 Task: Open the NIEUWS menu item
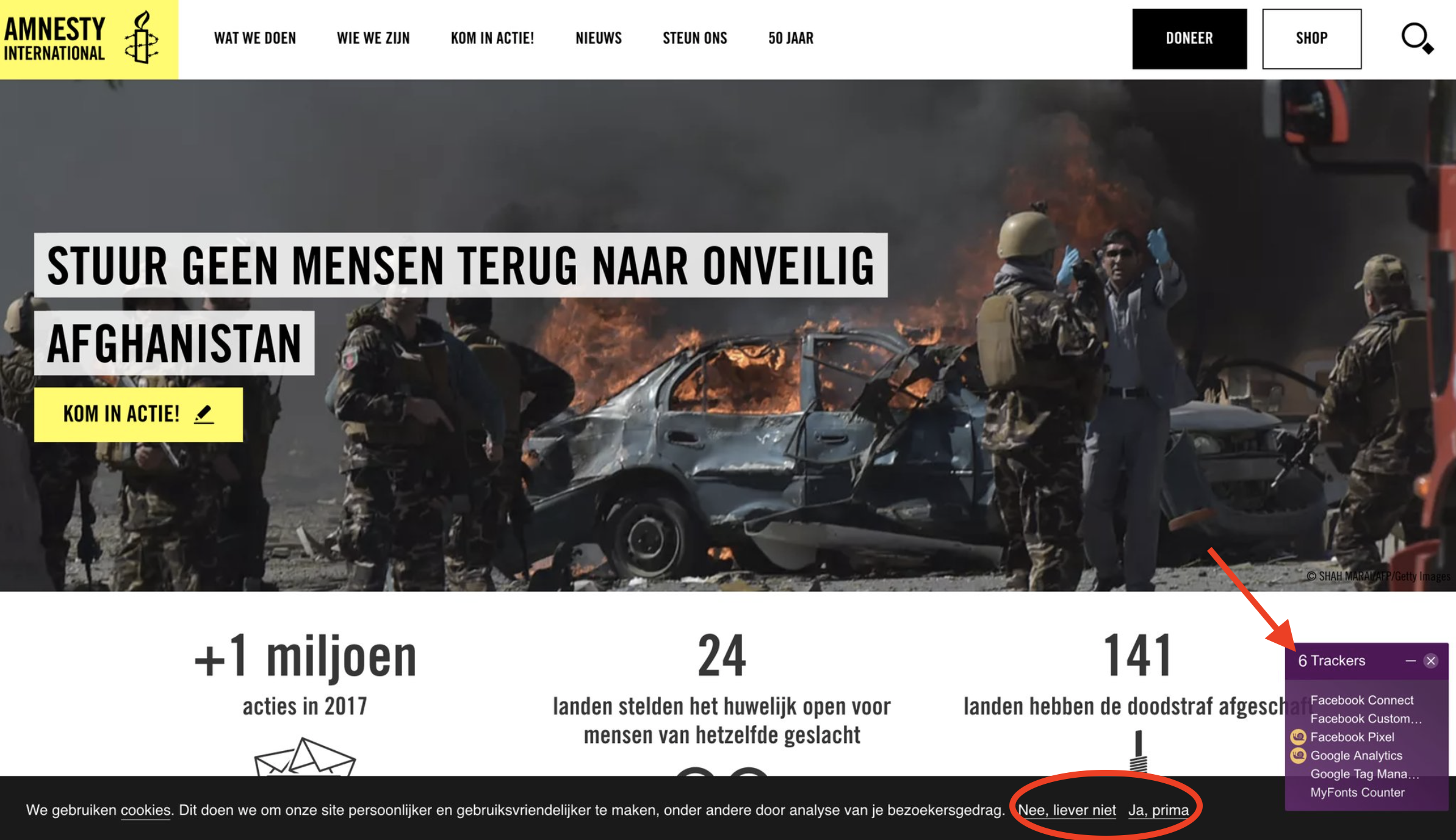point(598,38)
